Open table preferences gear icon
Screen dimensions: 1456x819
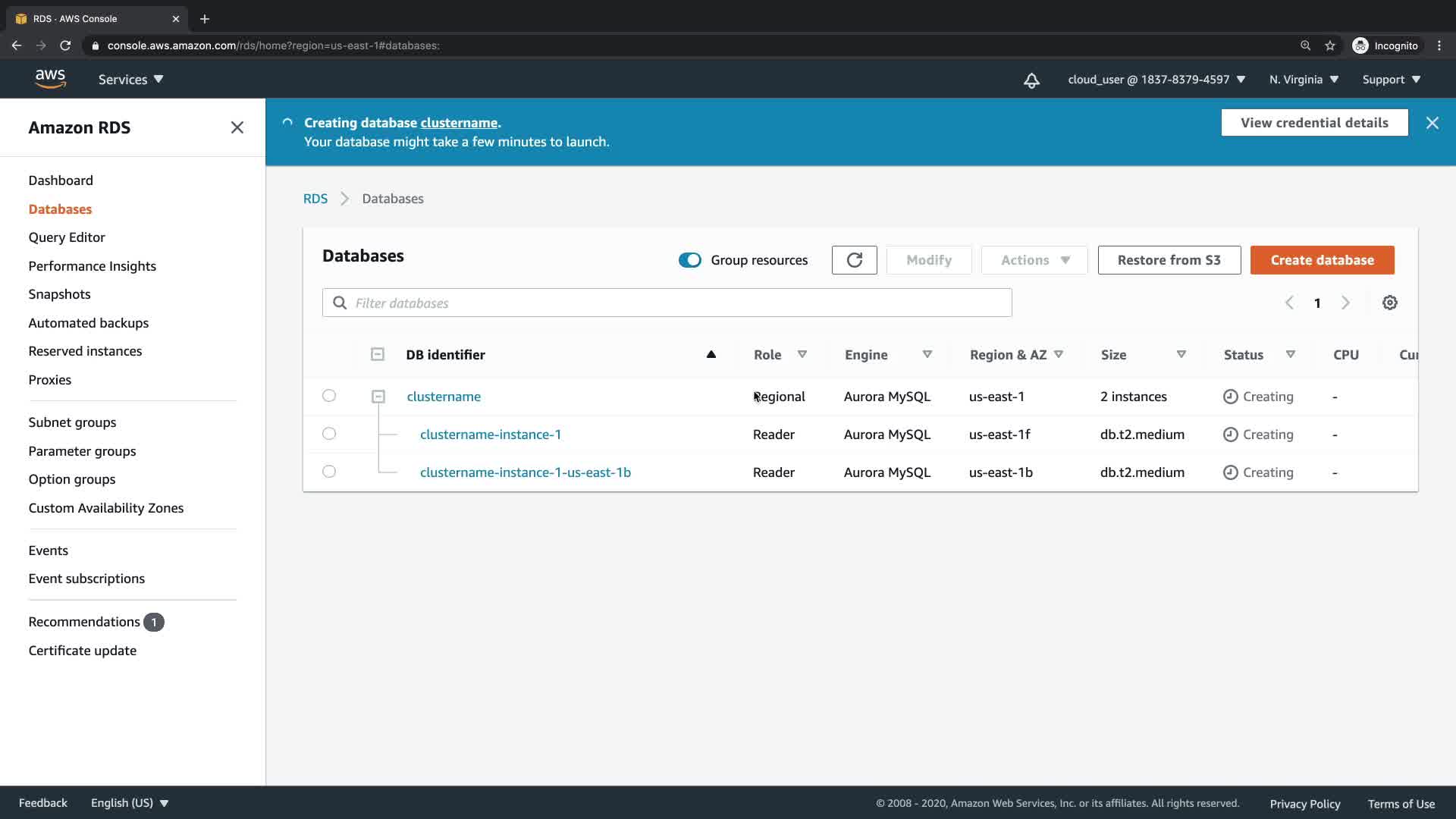tap(1389, 303)
